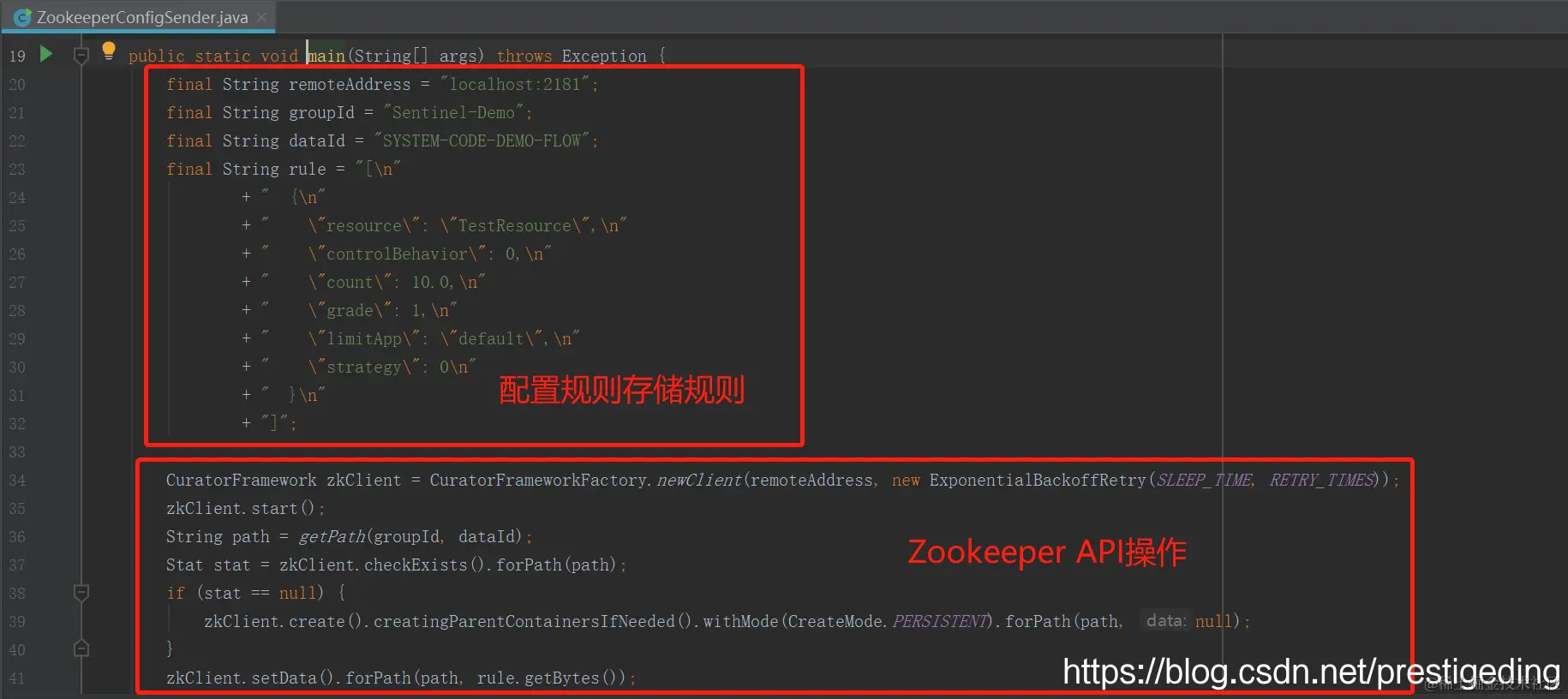Image resolution: width=1568 pixels, height=699 pixels.
Task: Click fold end marker at line 40
Action: click(81, 648)
